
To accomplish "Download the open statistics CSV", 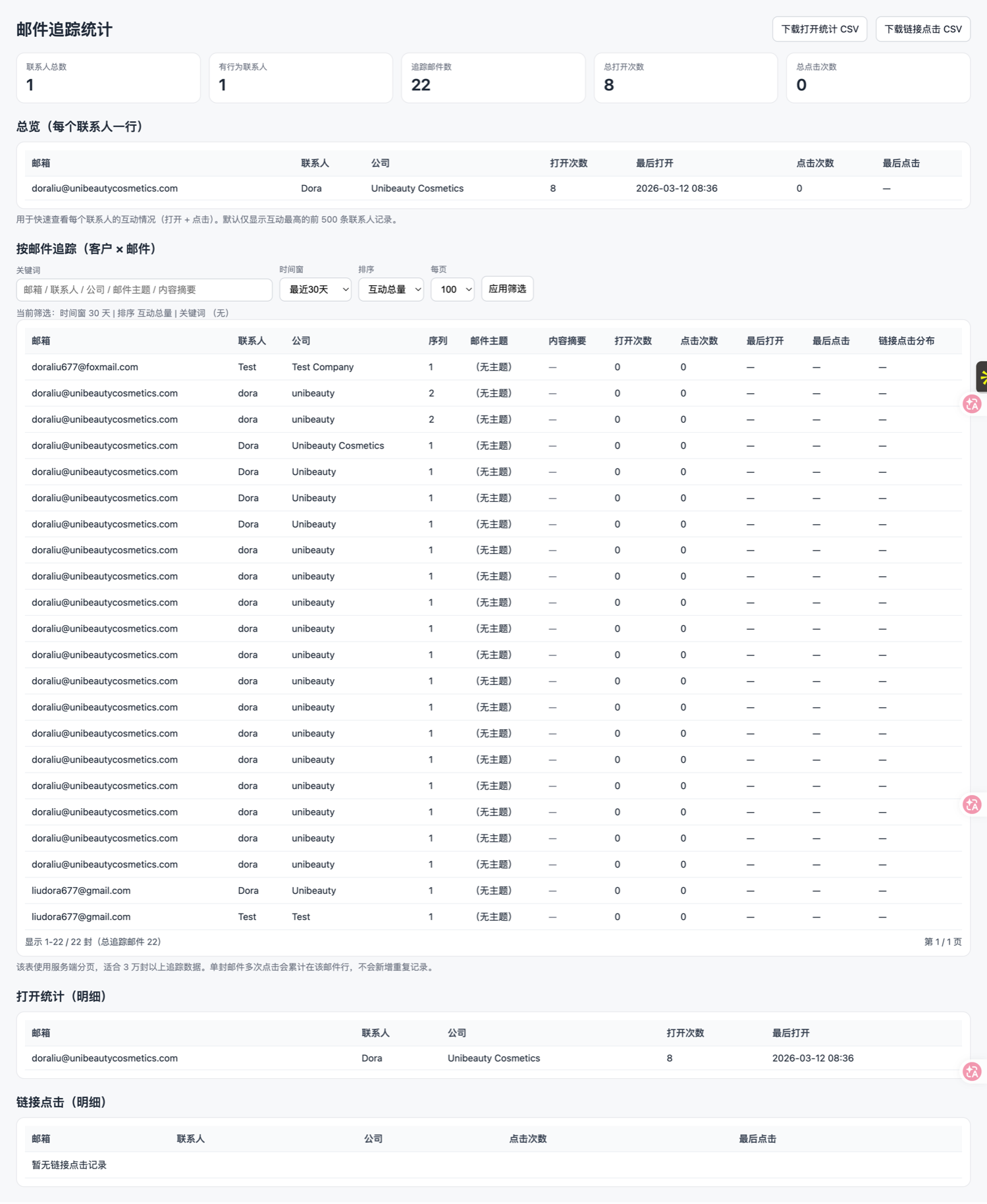I will click(x=819, y=29).
